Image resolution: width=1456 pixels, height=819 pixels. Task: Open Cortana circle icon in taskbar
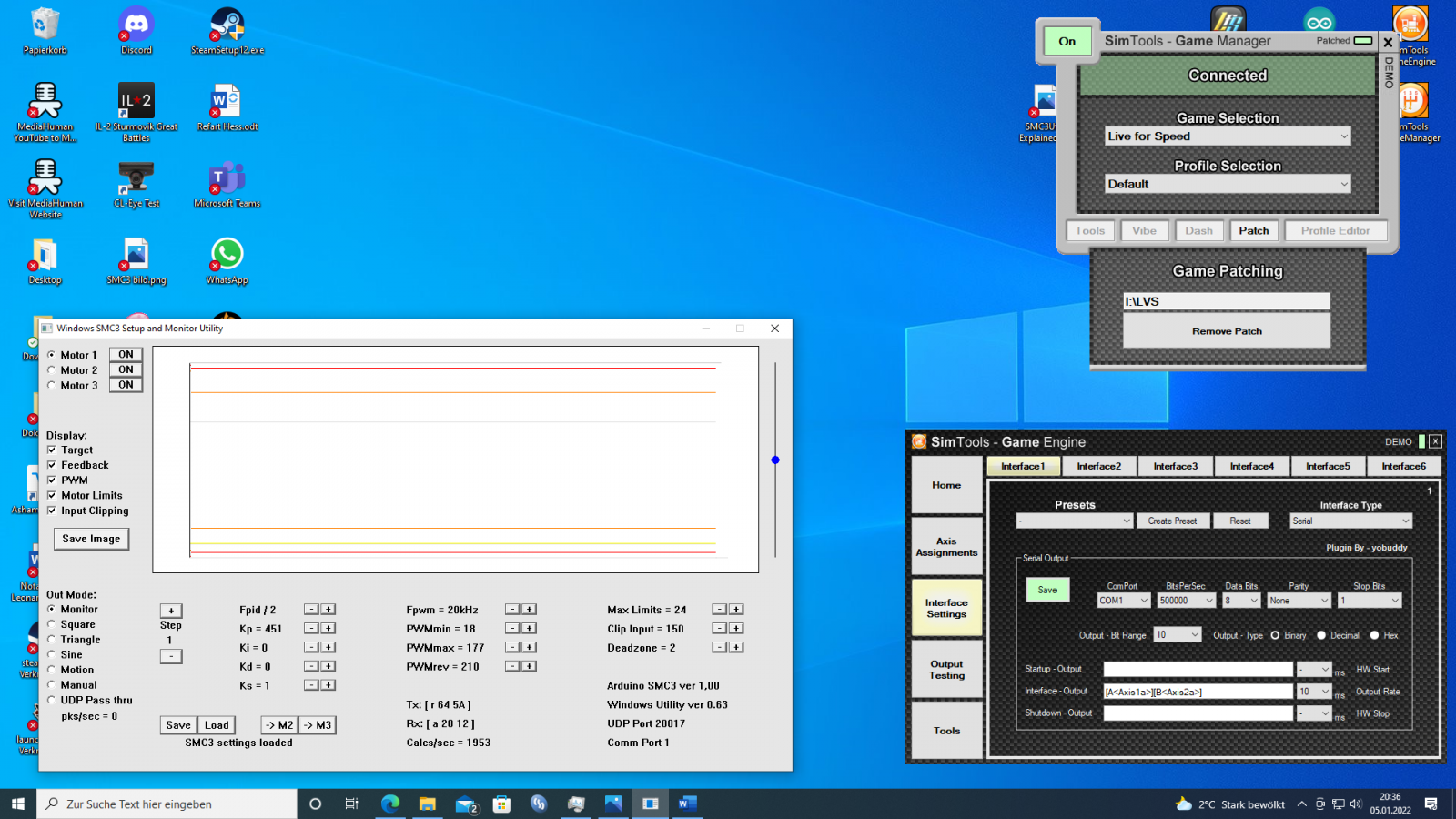point(316,804)
